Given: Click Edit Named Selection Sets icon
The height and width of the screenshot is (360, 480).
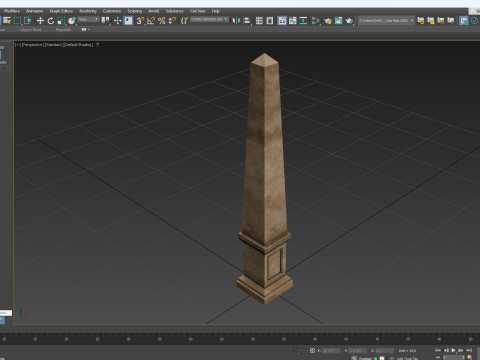Looking at the screenshot, I should pos(184,21).
